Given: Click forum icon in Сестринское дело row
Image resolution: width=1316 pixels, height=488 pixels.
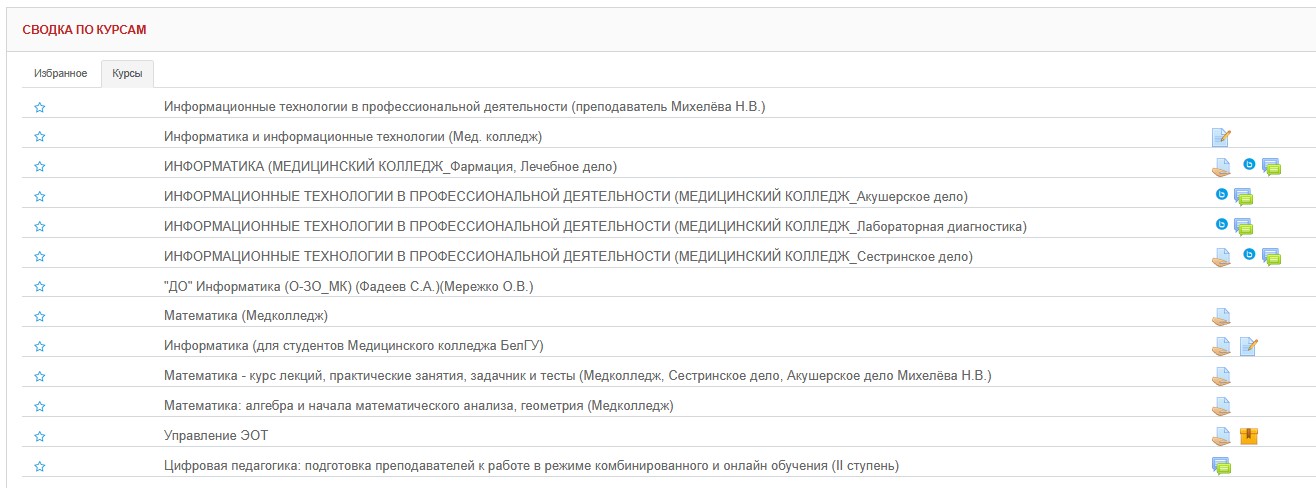Looking at the screenshot, I should click(x=1271, y=257).
